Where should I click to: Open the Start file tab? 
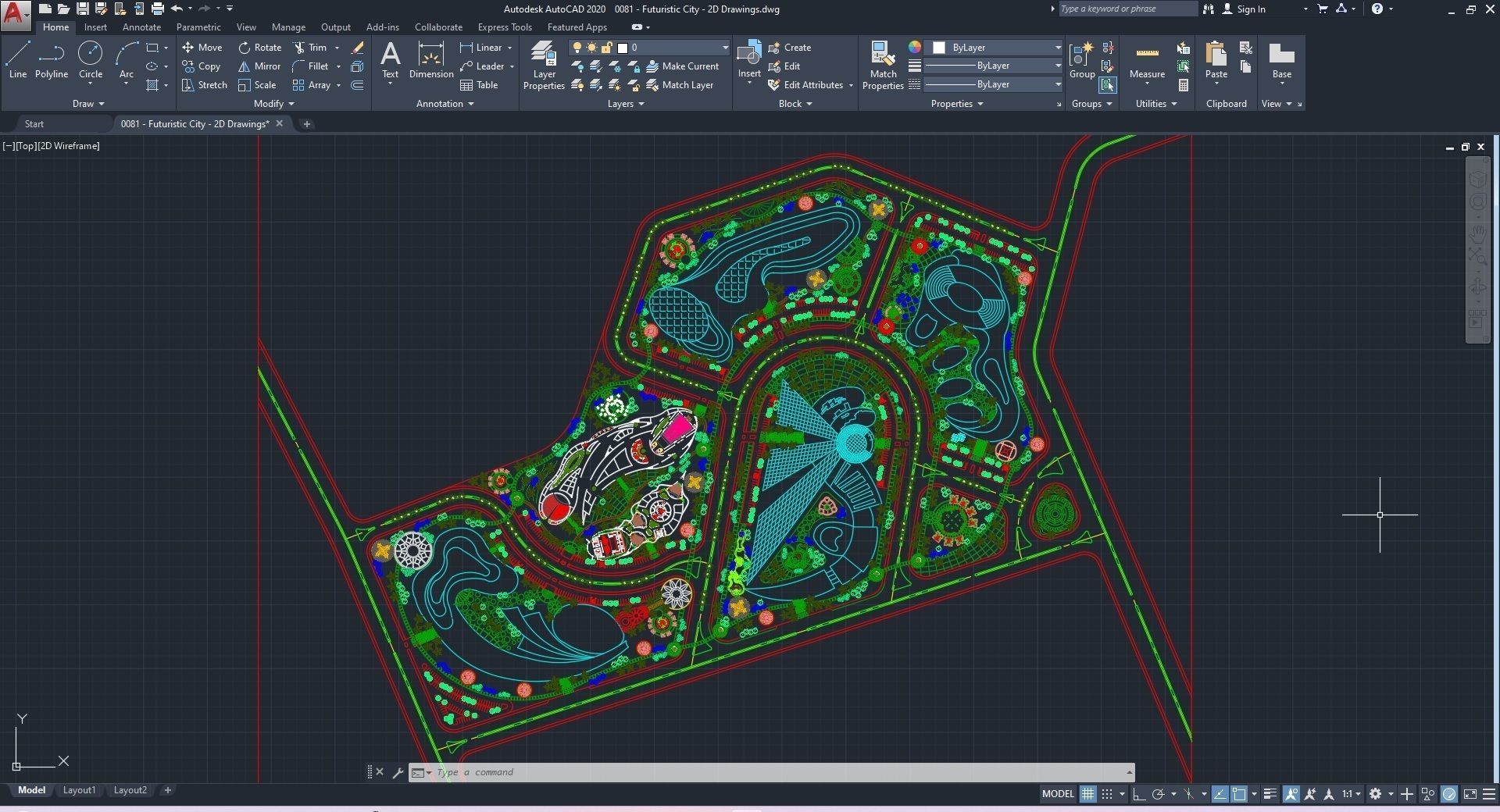click(34, 124)
